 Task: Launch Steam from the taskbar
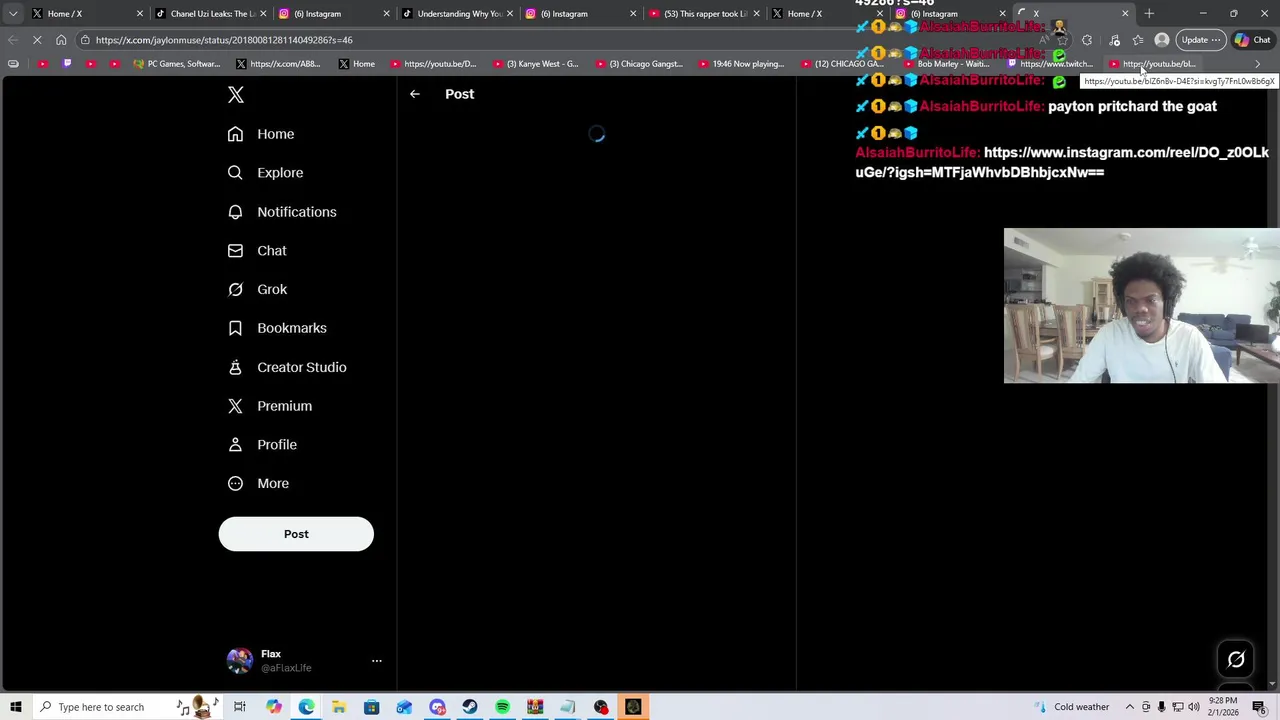470,707
